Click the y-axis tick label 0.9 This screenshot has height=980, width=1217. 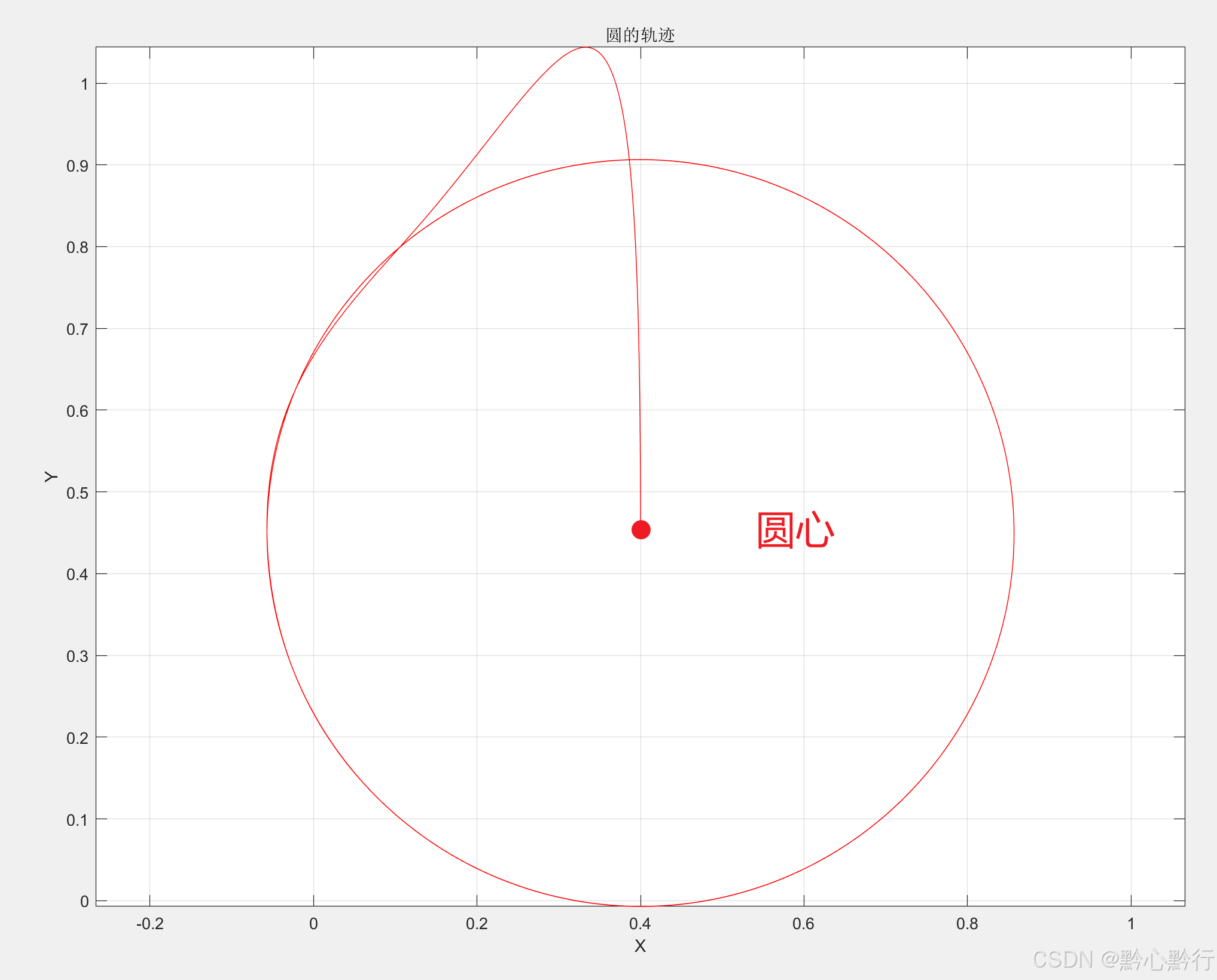(77, 166)
